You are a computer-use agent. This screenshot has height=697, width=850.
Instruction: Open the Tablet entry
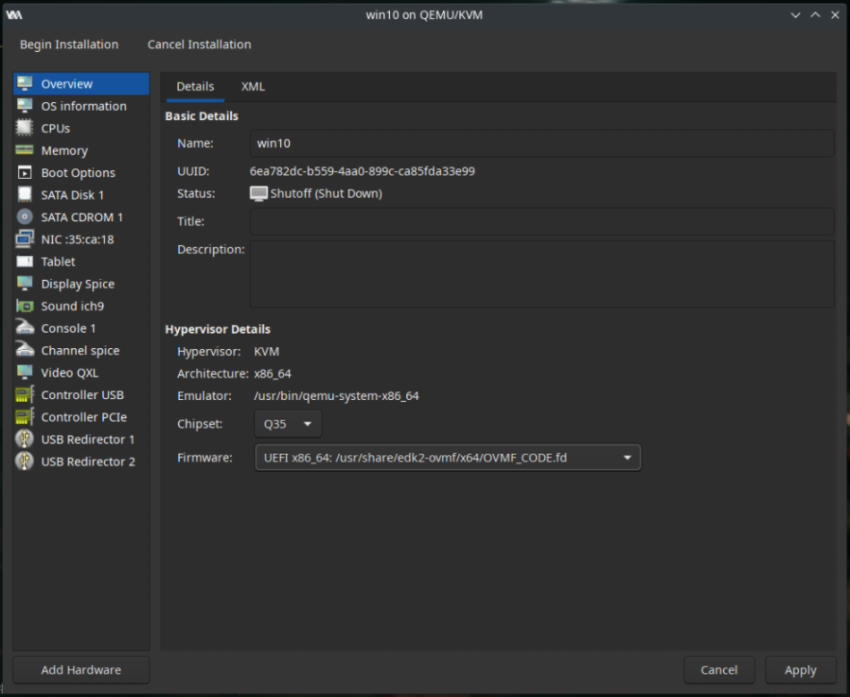(x=81, y=261)
